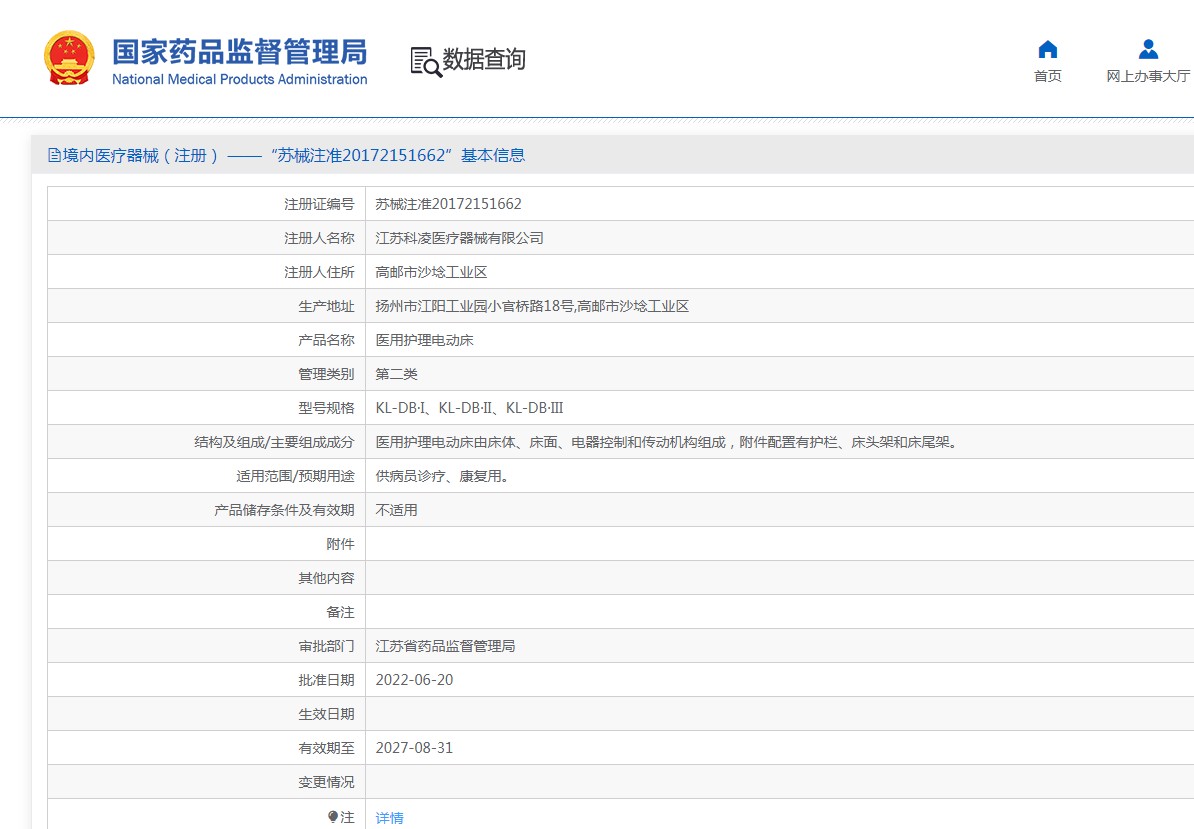The width and height of the screenshot is (1194, 829).
Task: Open the 首页 home icon
Action: pos(1048,49)
